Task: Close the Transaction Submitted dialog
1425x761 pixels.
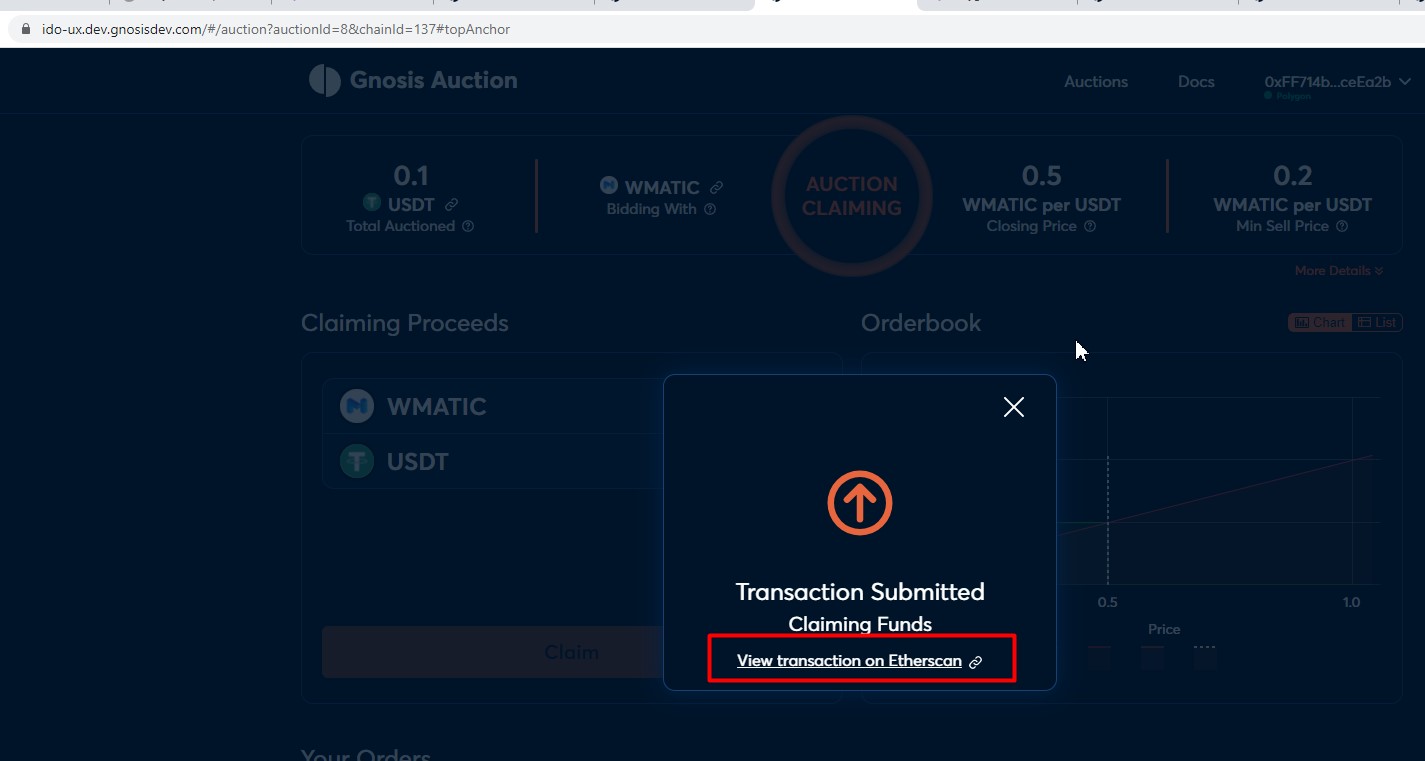Action: (1014, 407)
